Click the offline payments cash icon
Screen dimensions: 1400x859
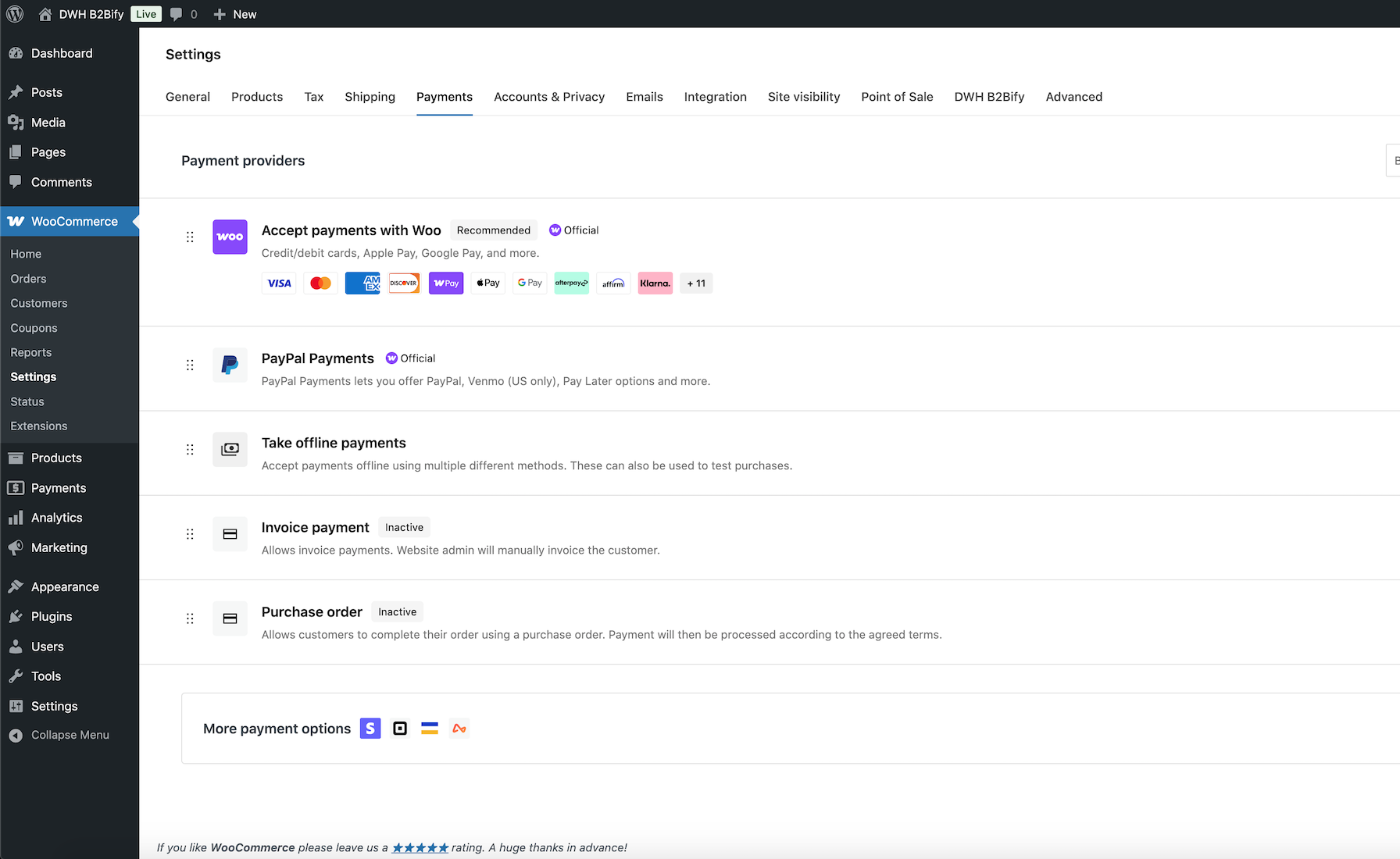(230, 449)
